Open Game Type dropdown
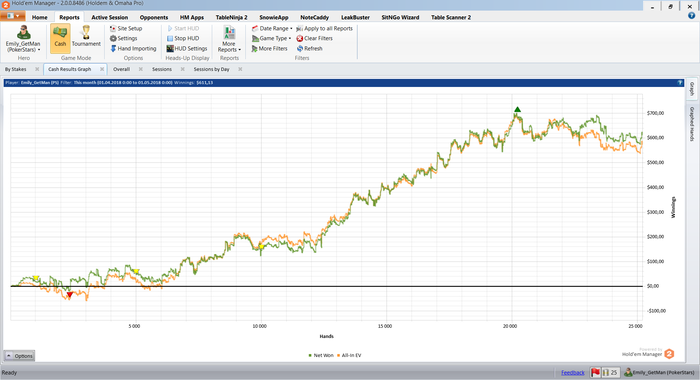Image resolution: width=700 pixels, height=380 pixels. 271,38
